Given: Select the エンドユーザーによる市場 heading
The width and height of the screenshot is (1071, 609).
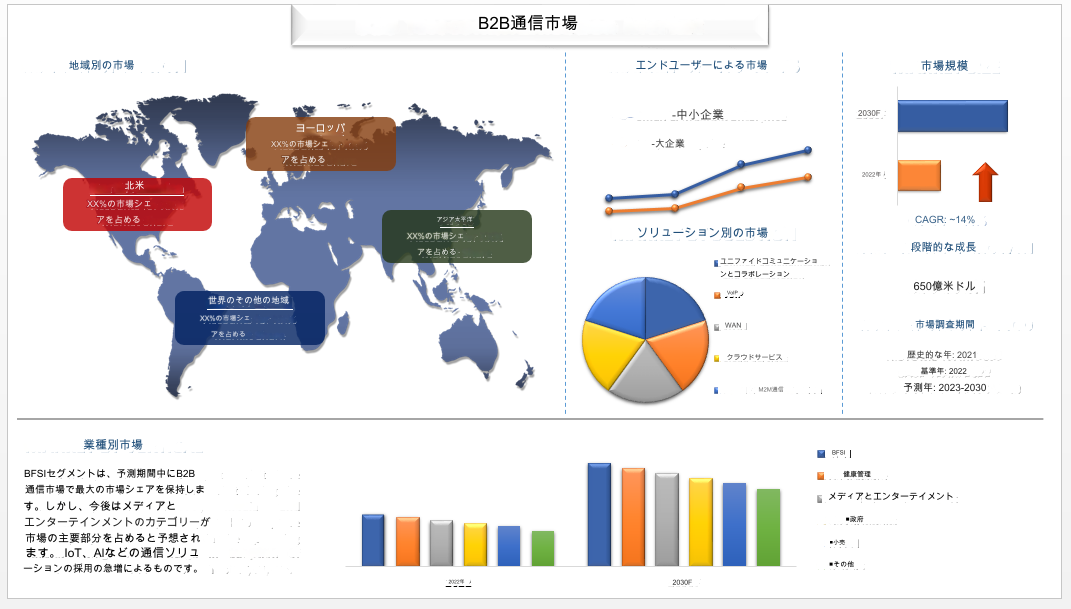Looking at the screenshot, I should [x=701, y=65].
